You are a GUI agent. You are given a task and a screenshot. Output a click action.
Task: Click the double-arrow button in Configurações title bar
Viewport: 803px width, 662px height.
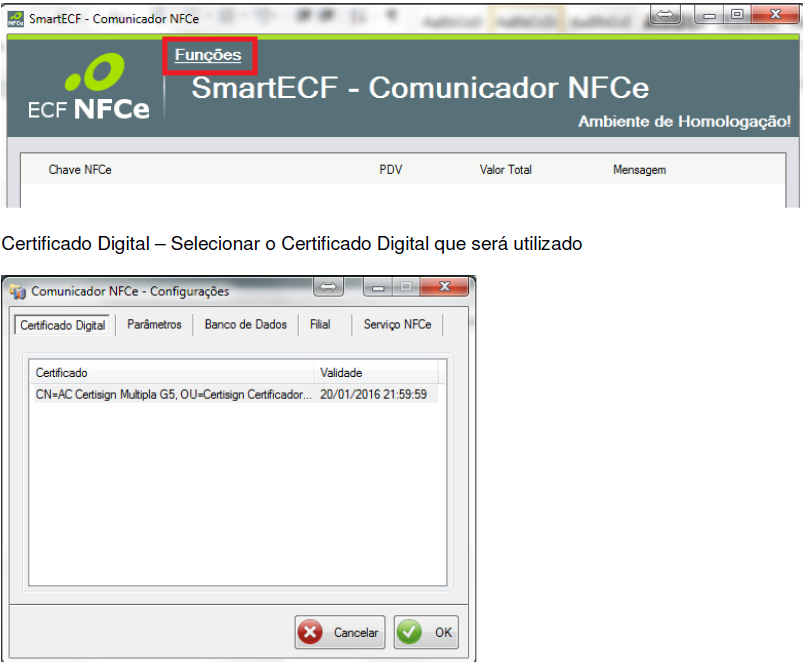pyautogui.click(x=328, y=287)
